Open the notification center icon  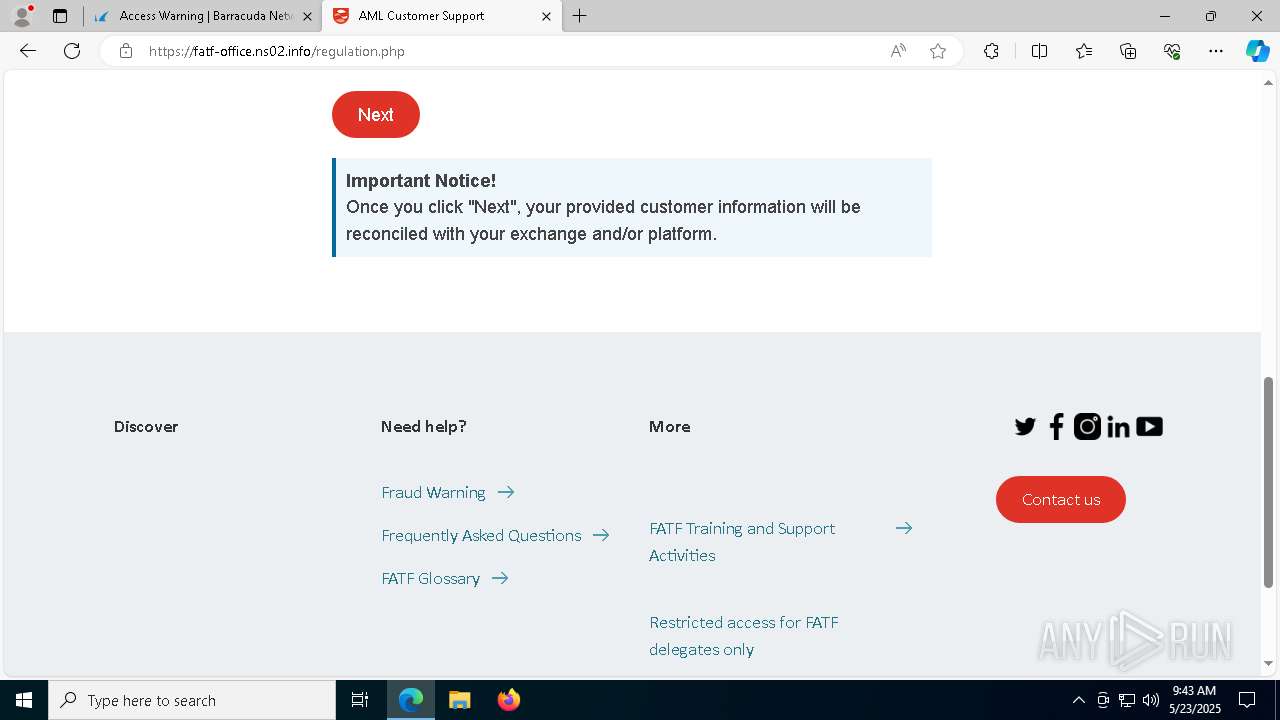1247,700
